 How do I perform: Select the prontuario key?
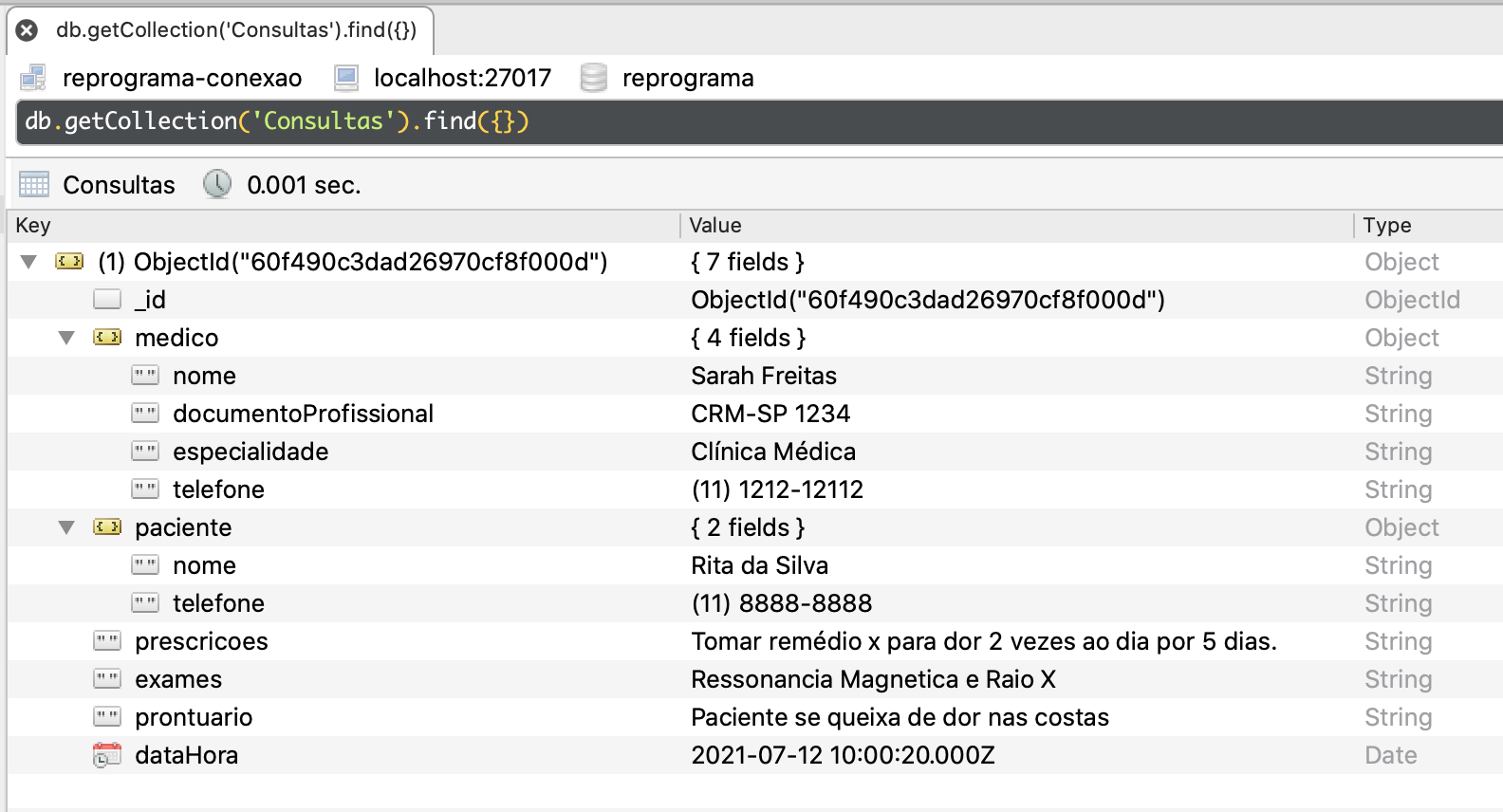pyautogui.click(x=194, y=717)
